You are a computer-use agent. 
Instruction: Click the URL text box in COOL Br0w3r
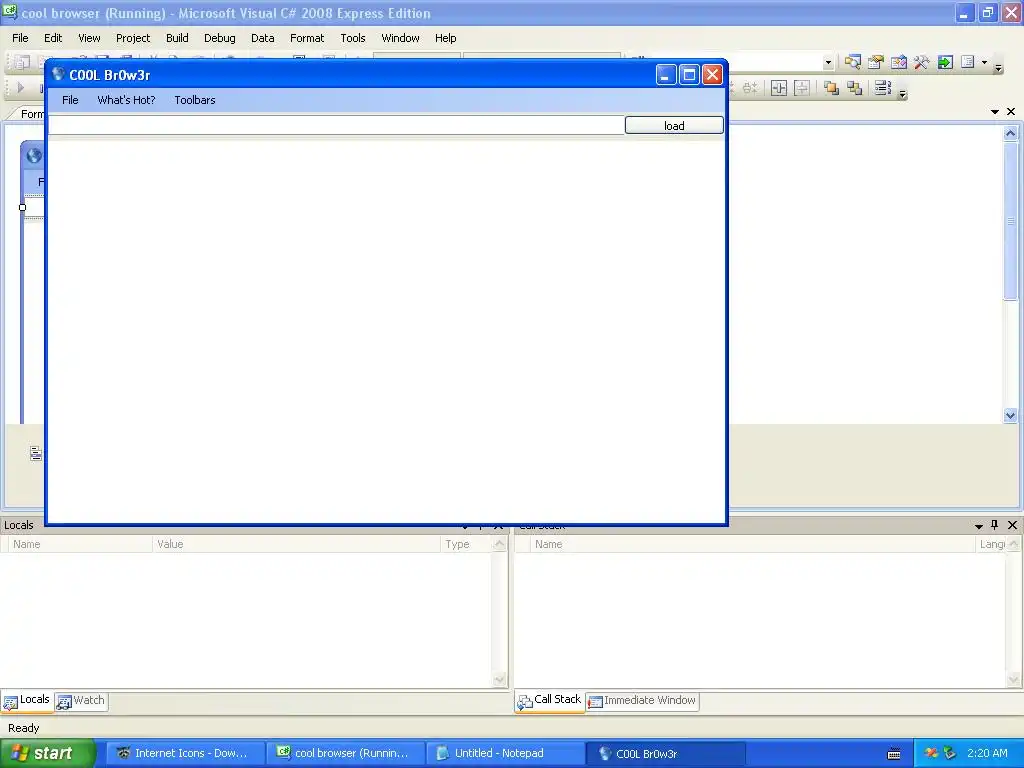tap(336, 125)
